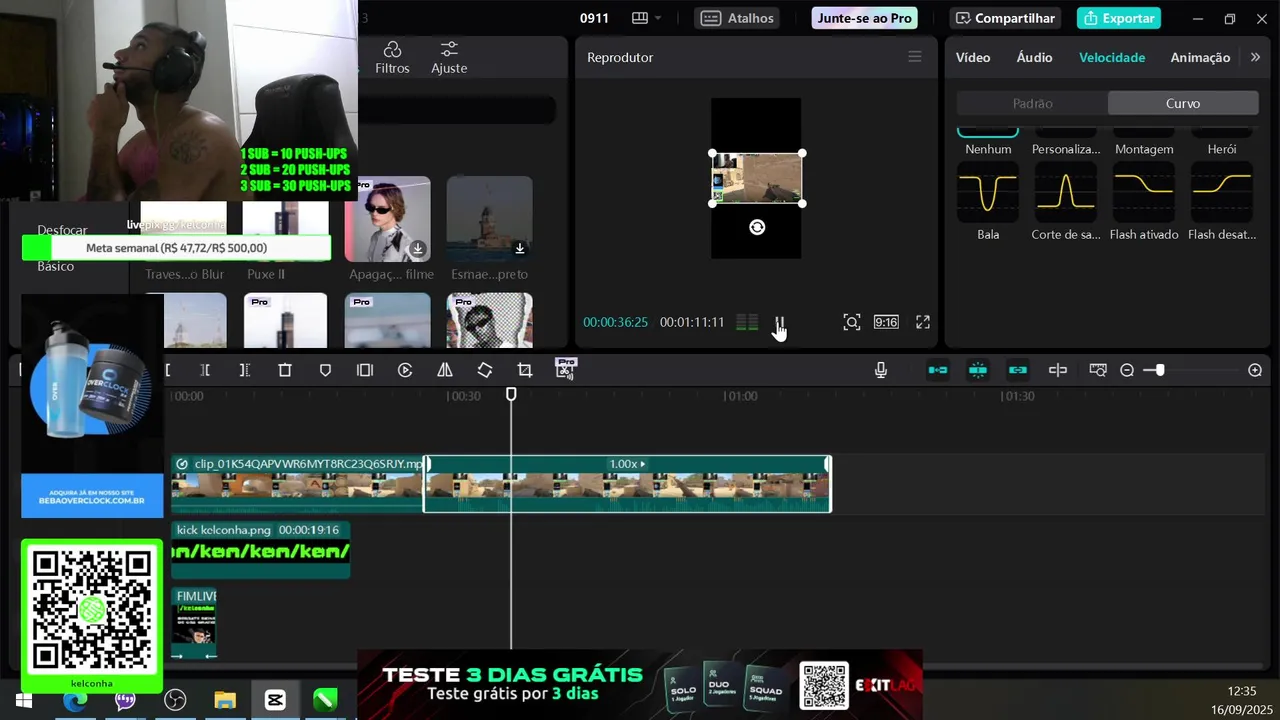Open the 9:16 aspect ratio selector
The height and width of the screenshot is (720, 1280).
(x=886, y=322)
